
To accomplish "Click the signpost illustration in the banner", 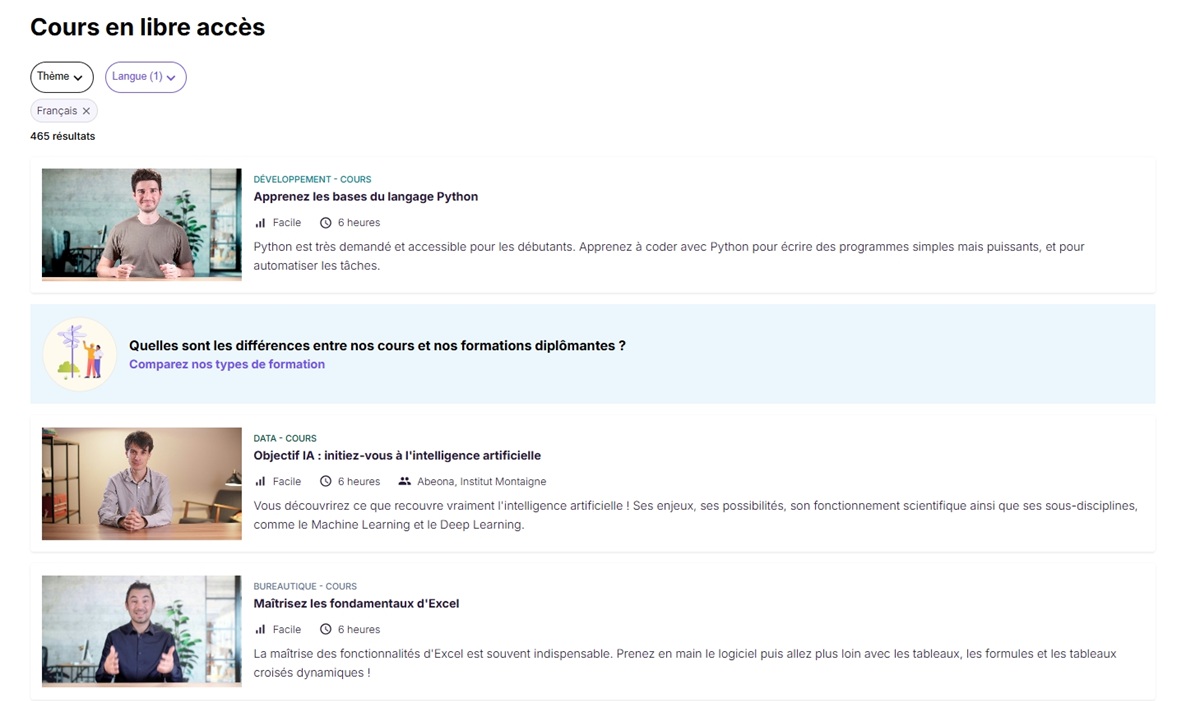I will pyautogui.click(x=80, y=354).
